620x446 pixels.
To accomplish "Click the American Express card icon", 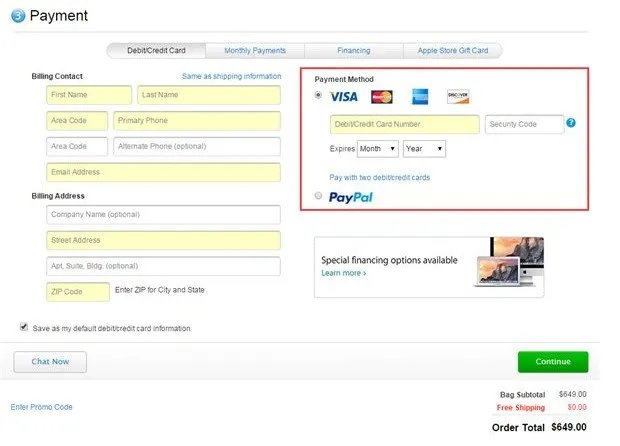I will [420, 96].
